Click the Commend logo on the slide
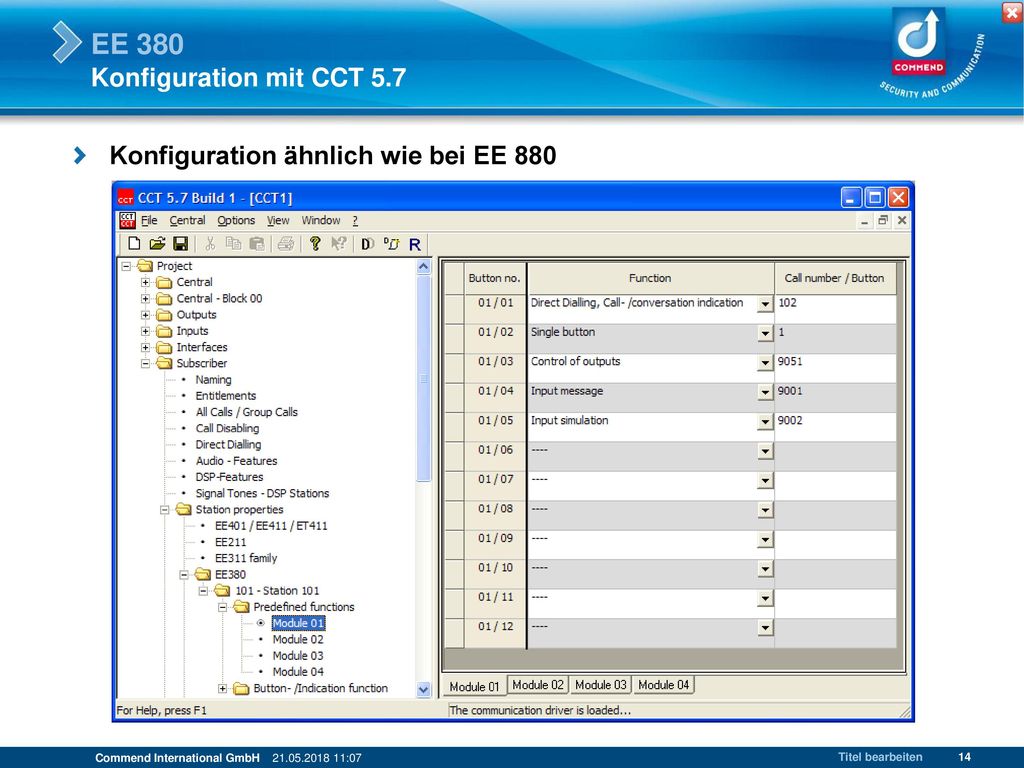This screenshot has width=1024, height=768. click(919, 40)
